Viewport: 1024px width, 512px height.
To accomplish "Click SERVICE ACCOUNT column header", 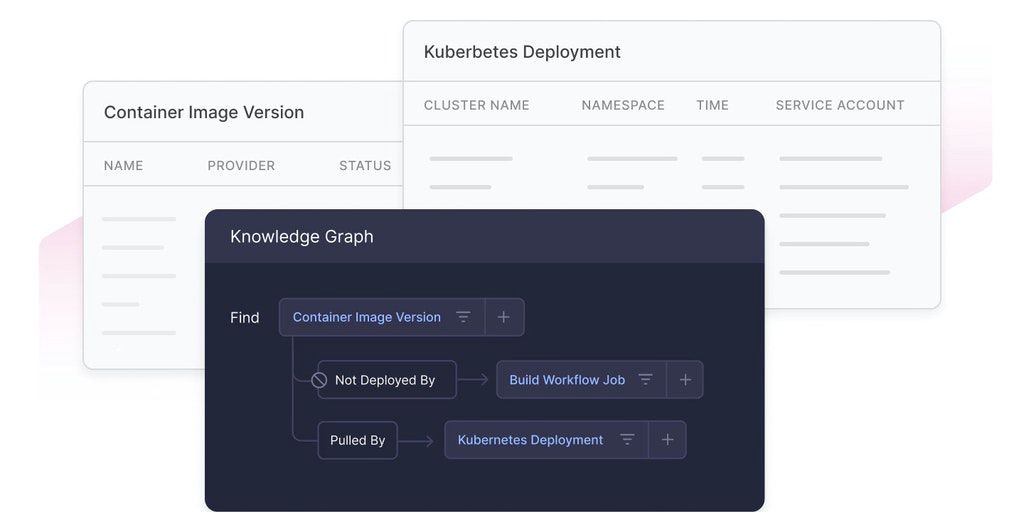I will coord(839,105).
